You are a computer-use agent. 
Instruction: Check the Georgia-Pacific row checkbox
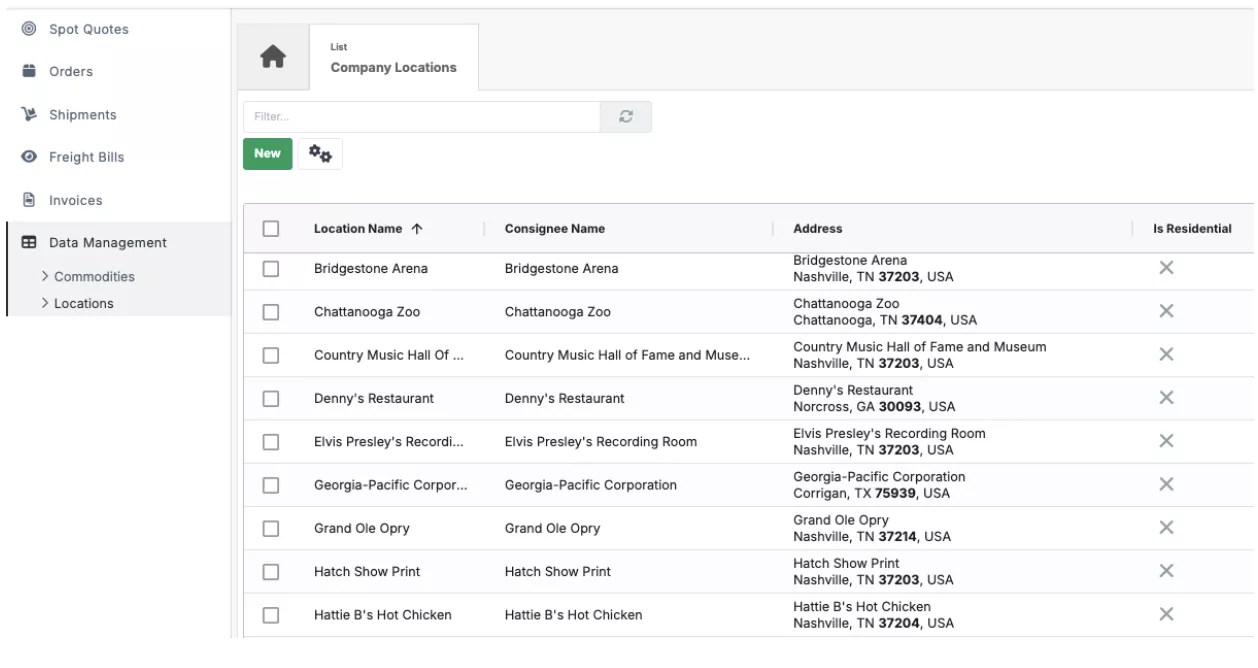270,485
